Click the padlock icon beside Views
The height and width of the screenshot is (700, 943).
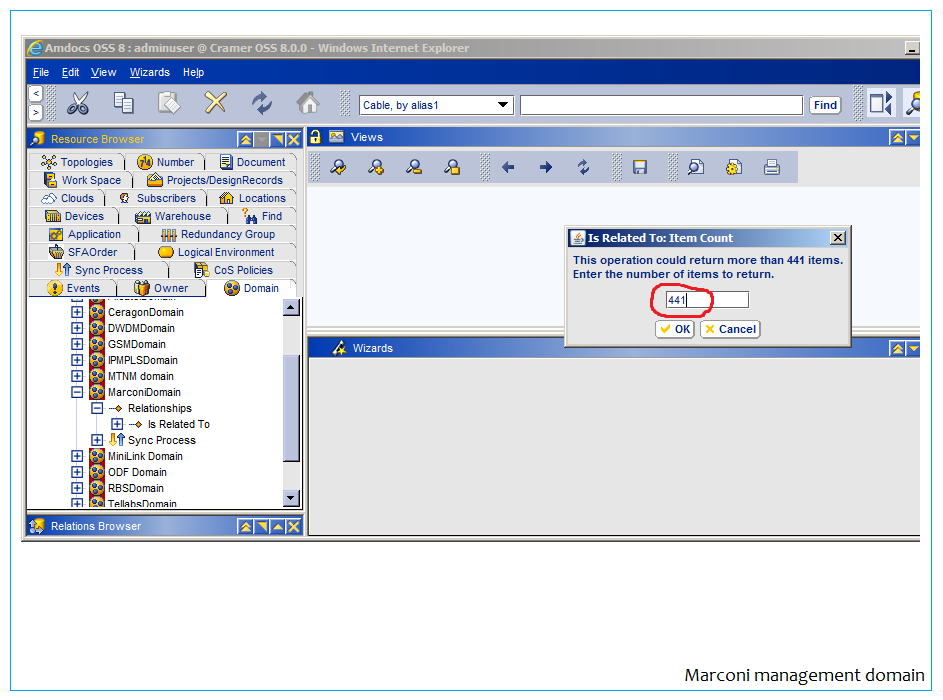pyautogui.click(x=315, y=137)
